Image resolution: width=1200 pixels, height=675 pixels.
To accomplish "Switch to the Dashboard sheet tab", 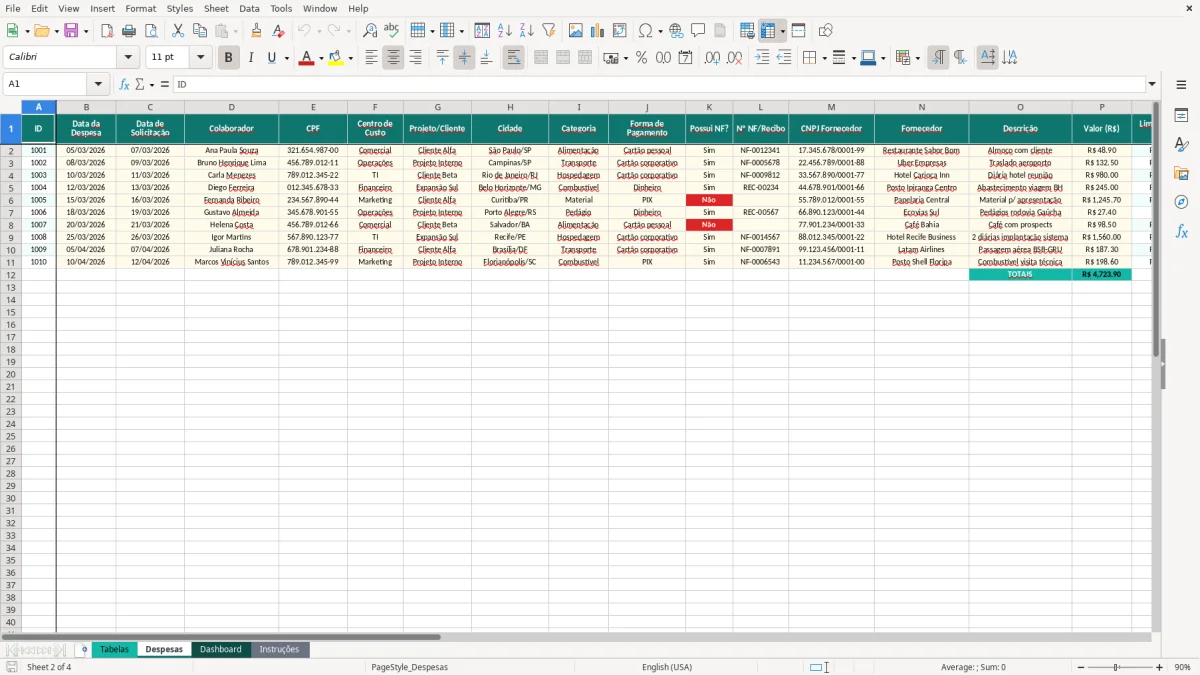I will click(220, 649).
